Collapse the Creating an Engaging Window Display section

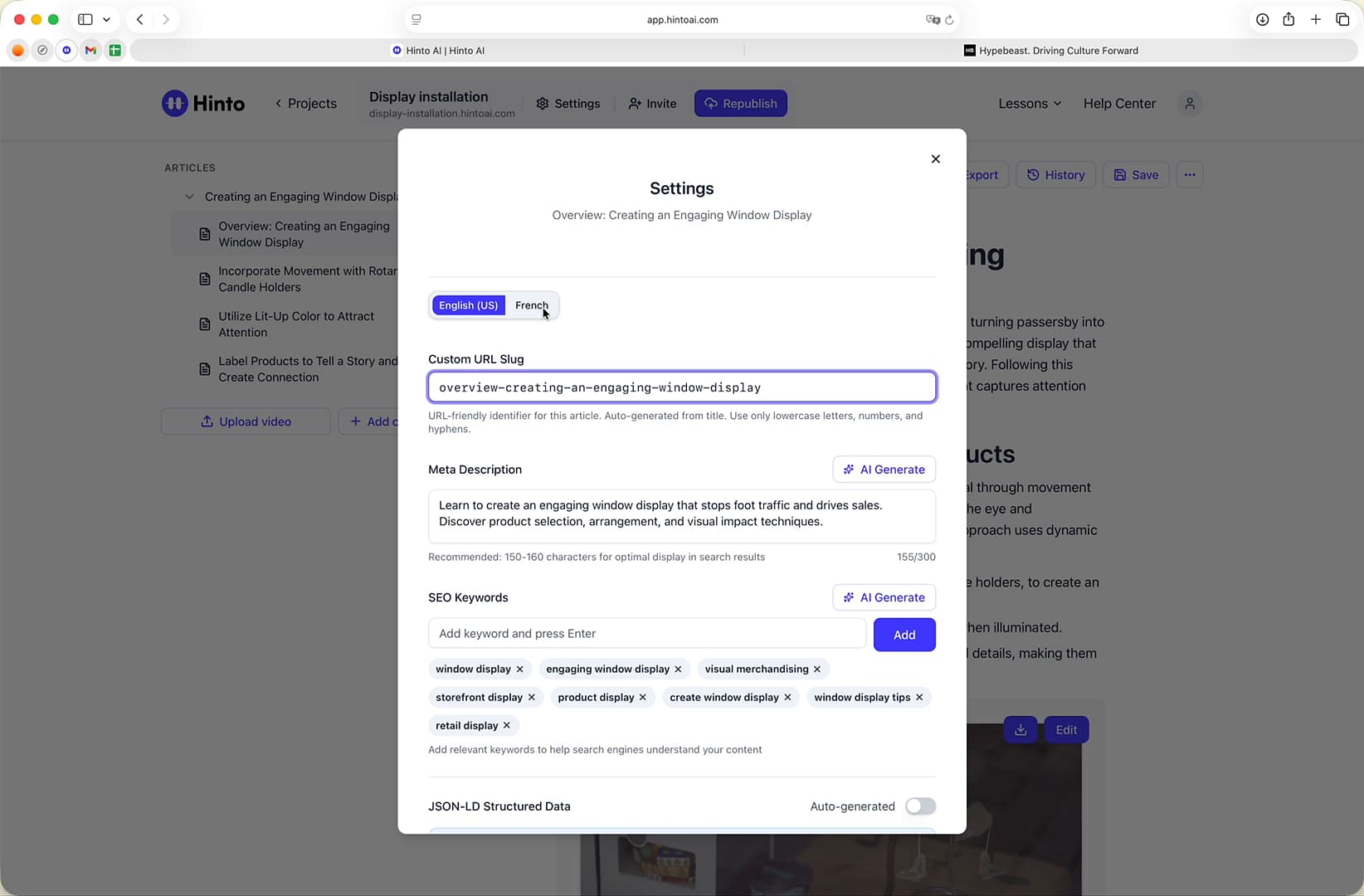pyautogui.click(x=189, y=197)
